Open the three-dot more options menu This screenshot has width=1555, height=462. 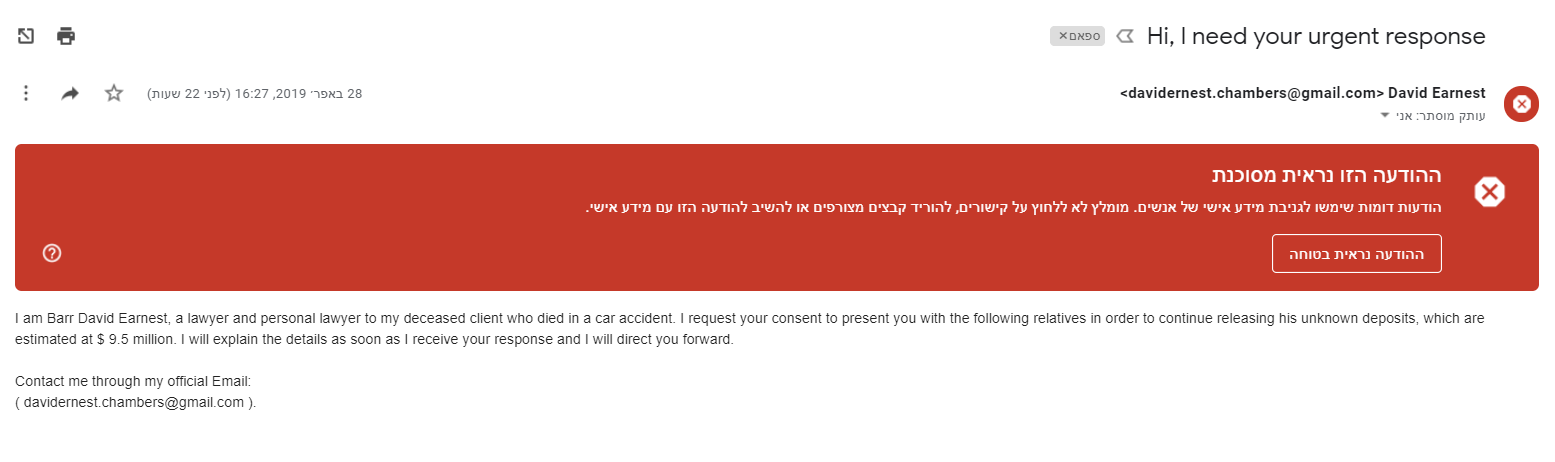[x=26, y=93]
